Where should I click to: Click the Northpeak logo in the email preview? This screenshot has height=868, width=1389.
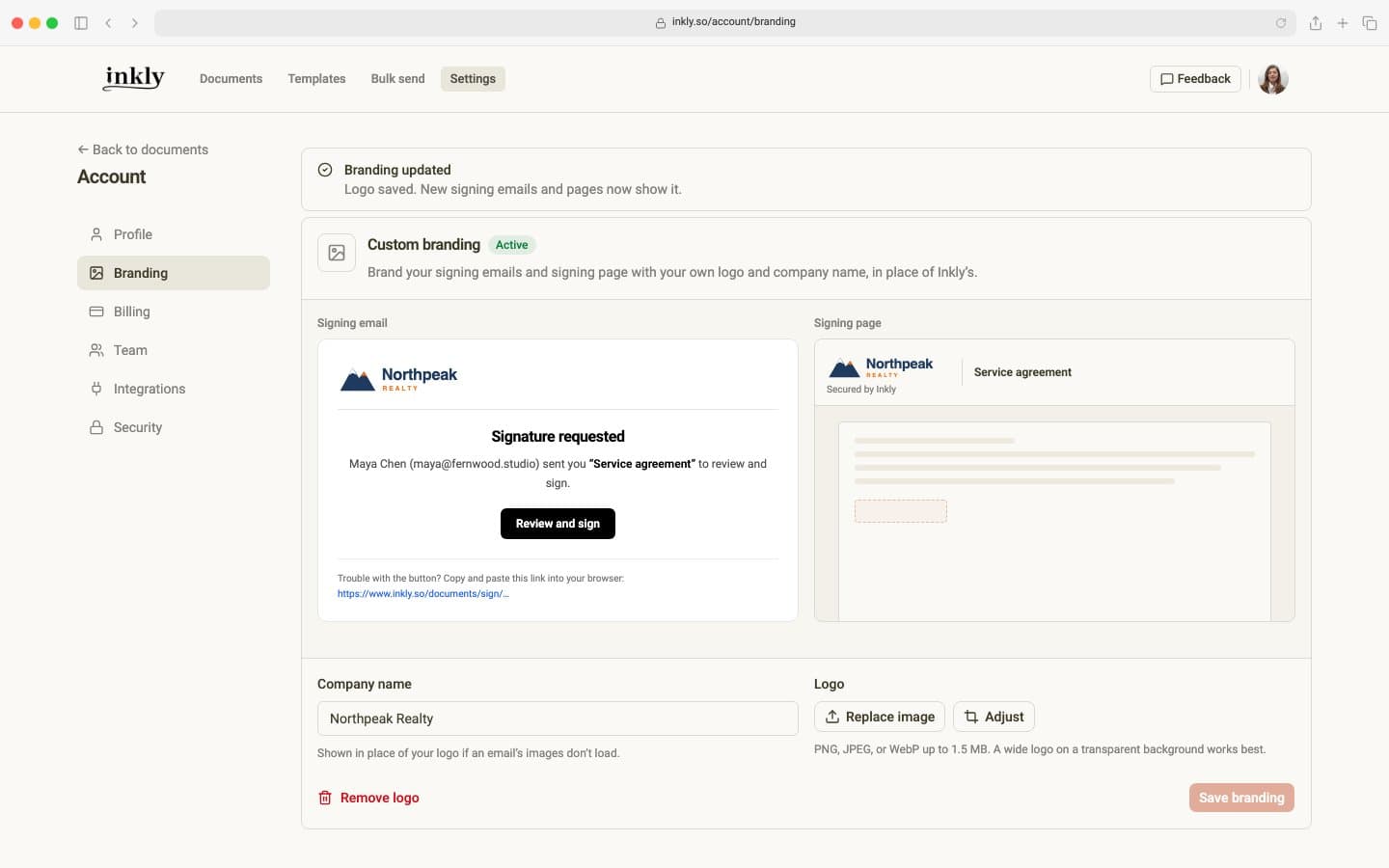[x=398, y=379]
